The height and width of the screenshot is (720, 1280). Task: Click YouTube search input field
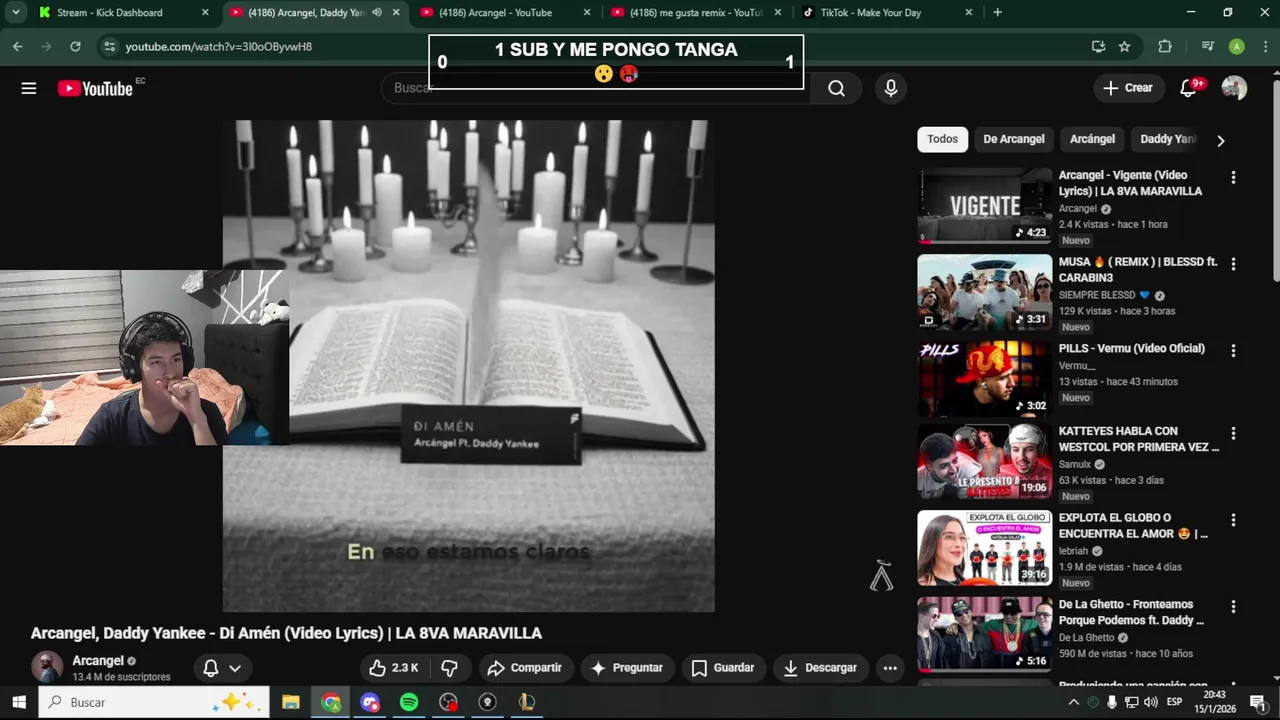tap(595, 88)
